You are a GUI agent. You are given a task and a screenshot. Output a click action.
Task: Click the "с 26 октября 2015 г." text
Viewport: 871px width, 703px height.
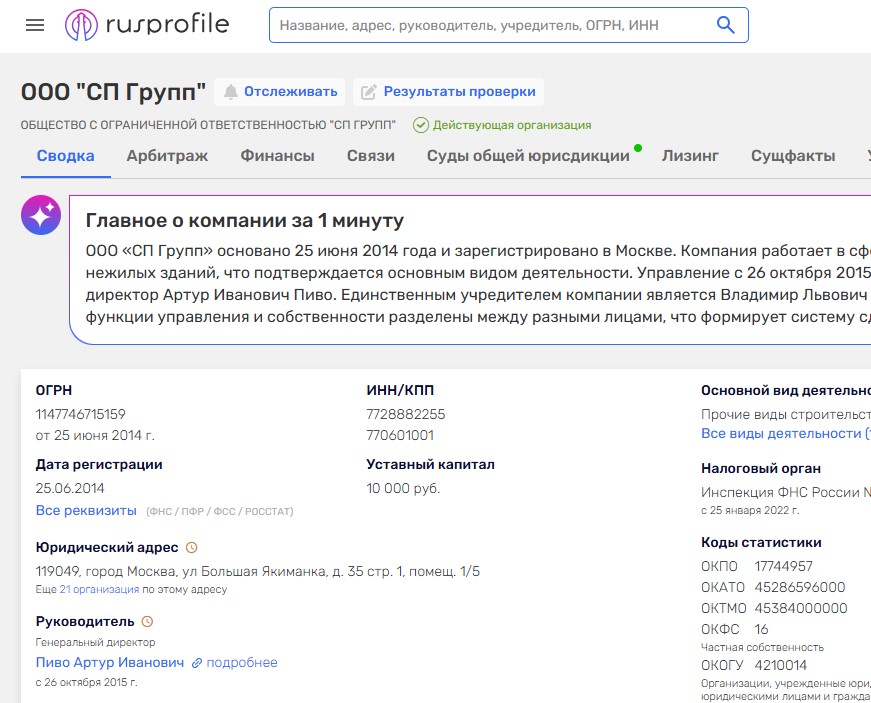86,682
